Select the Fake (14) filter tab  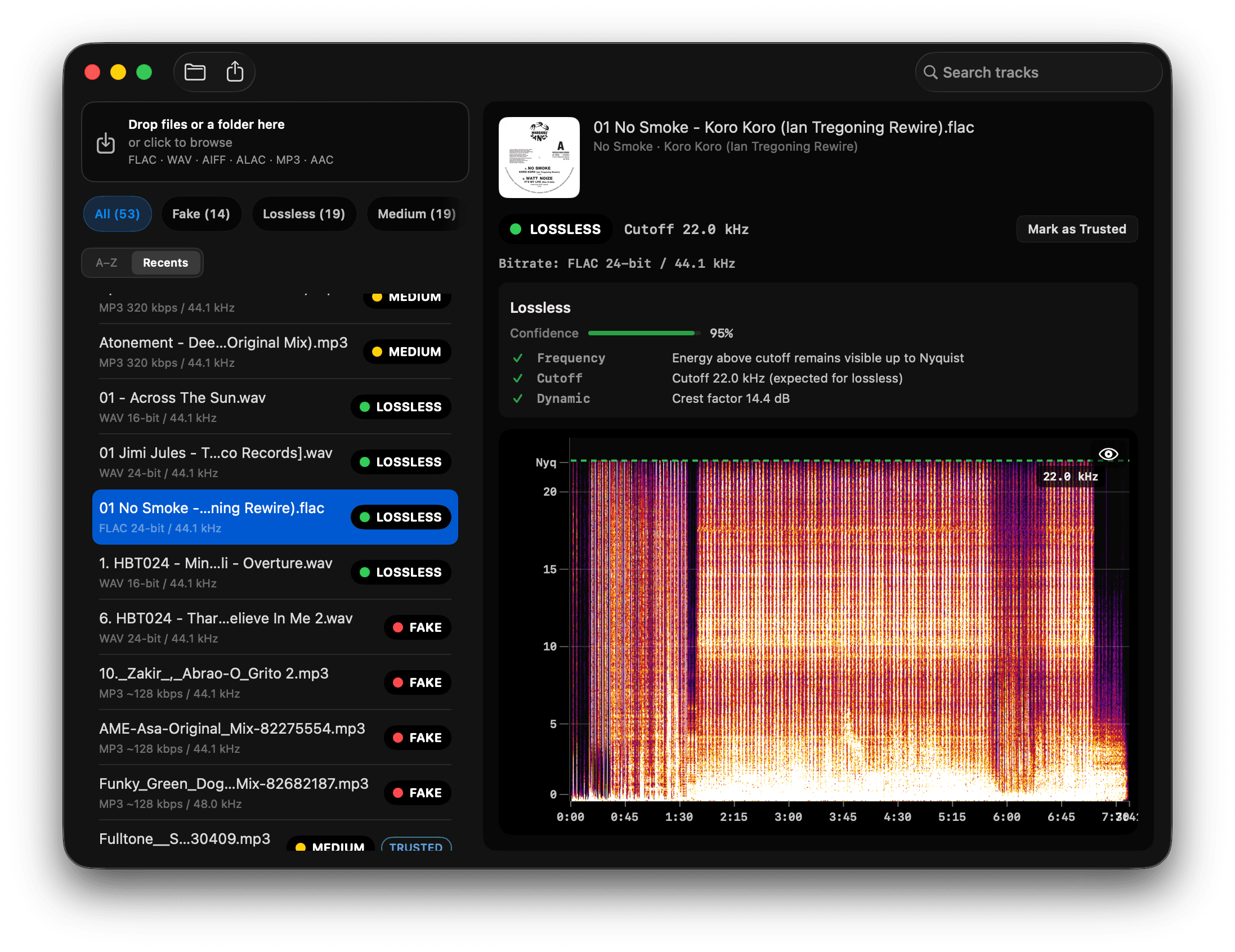click(x=201, y=214)
